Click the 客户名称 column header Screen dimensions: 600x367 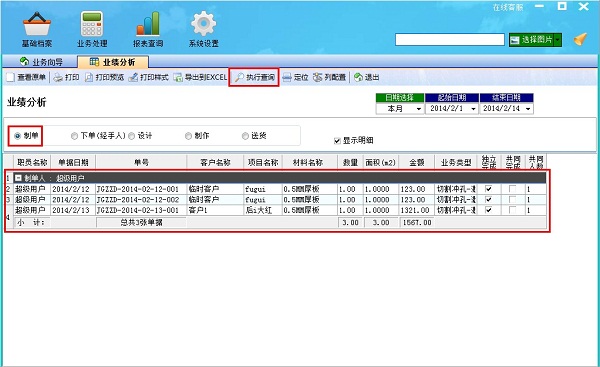point(215,162)
